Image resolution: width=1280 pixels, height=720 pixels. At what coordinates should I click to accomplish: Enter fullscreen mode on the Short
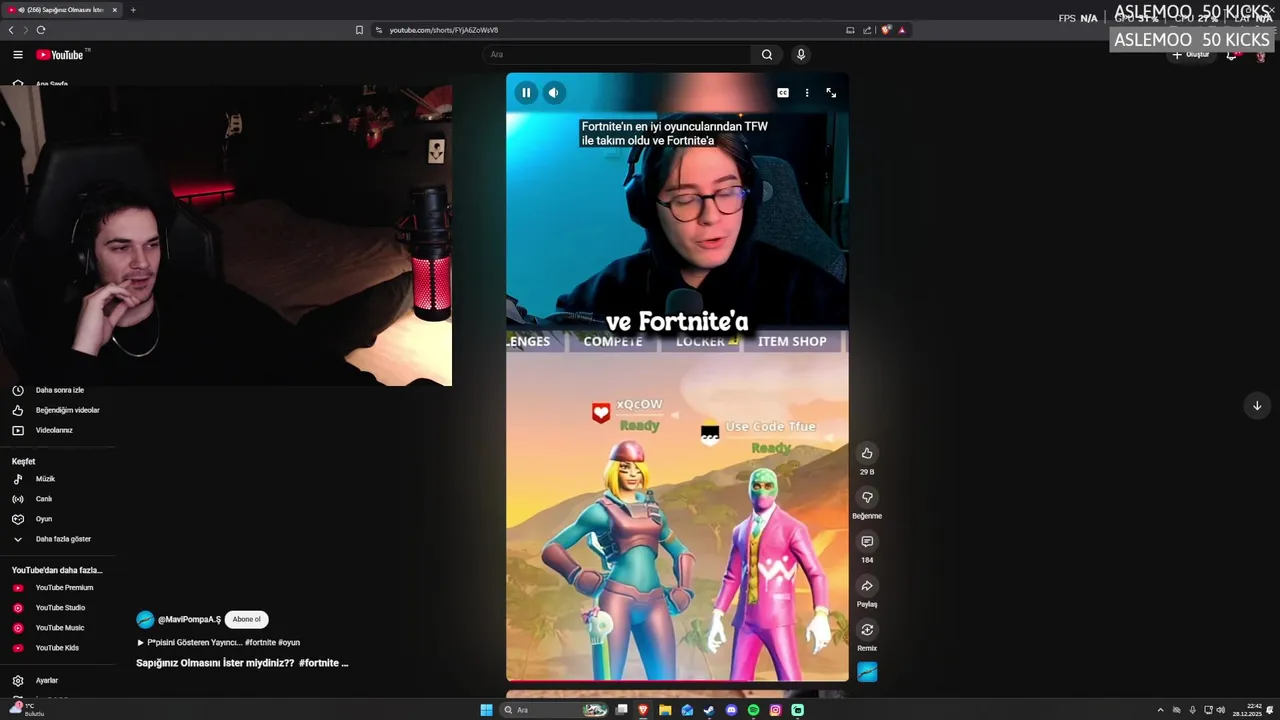point(831,93)
